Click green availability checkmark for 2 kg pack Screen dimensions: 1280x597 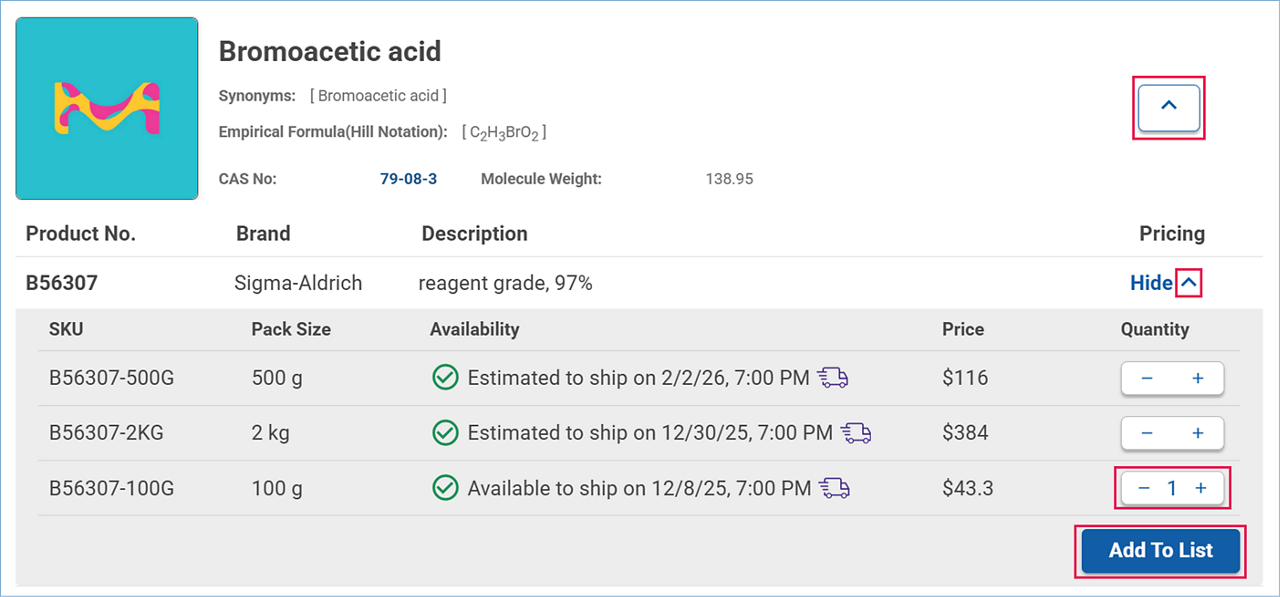445,433
